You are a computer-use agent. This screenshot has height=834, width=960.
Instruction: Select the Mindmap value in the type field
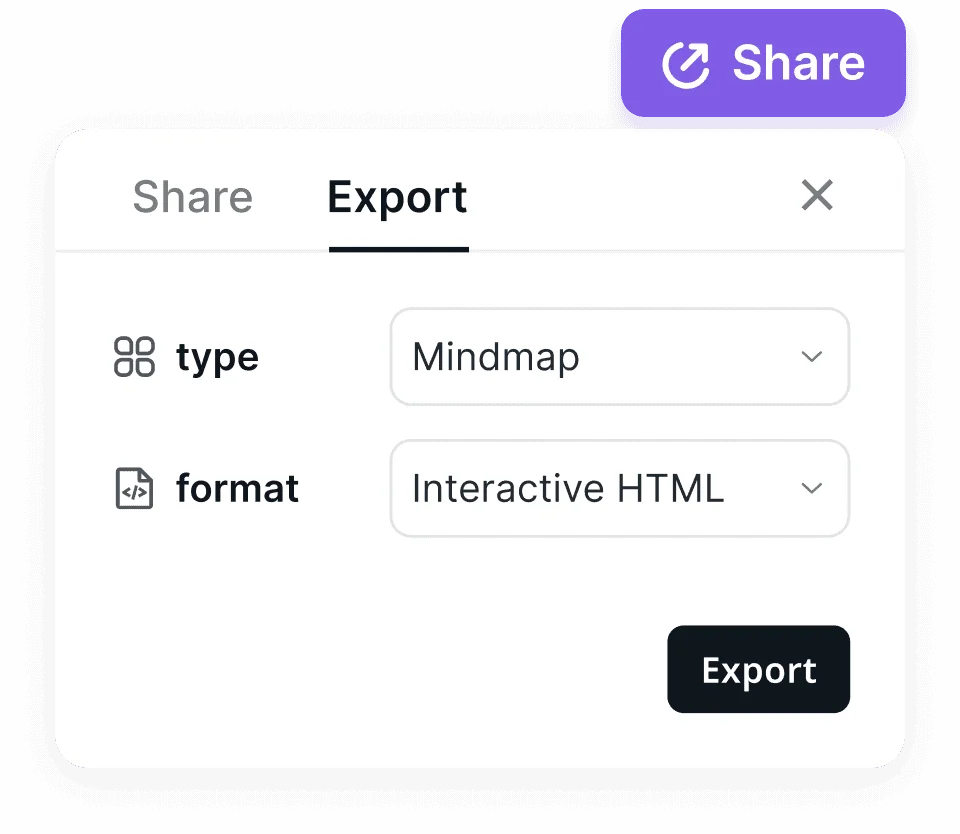click(x=495, y=357)
